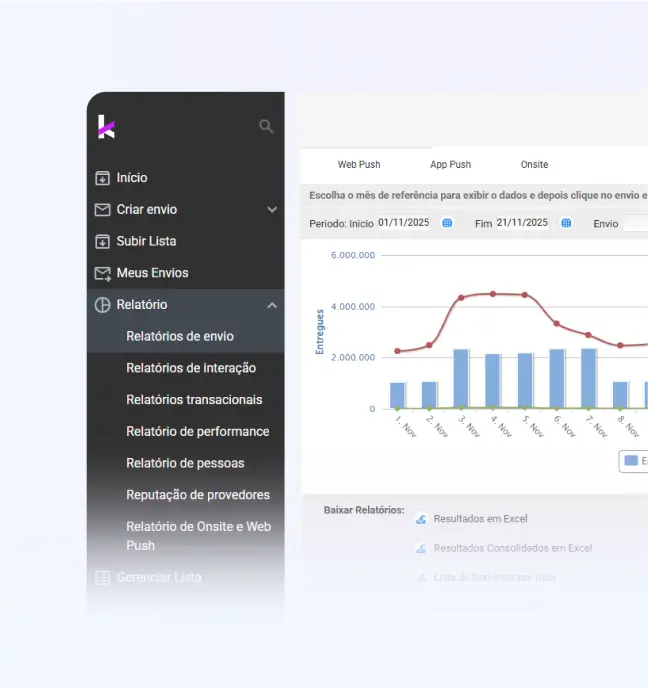
Task: Click the Criar envio envelope icon
Action: 102,210
